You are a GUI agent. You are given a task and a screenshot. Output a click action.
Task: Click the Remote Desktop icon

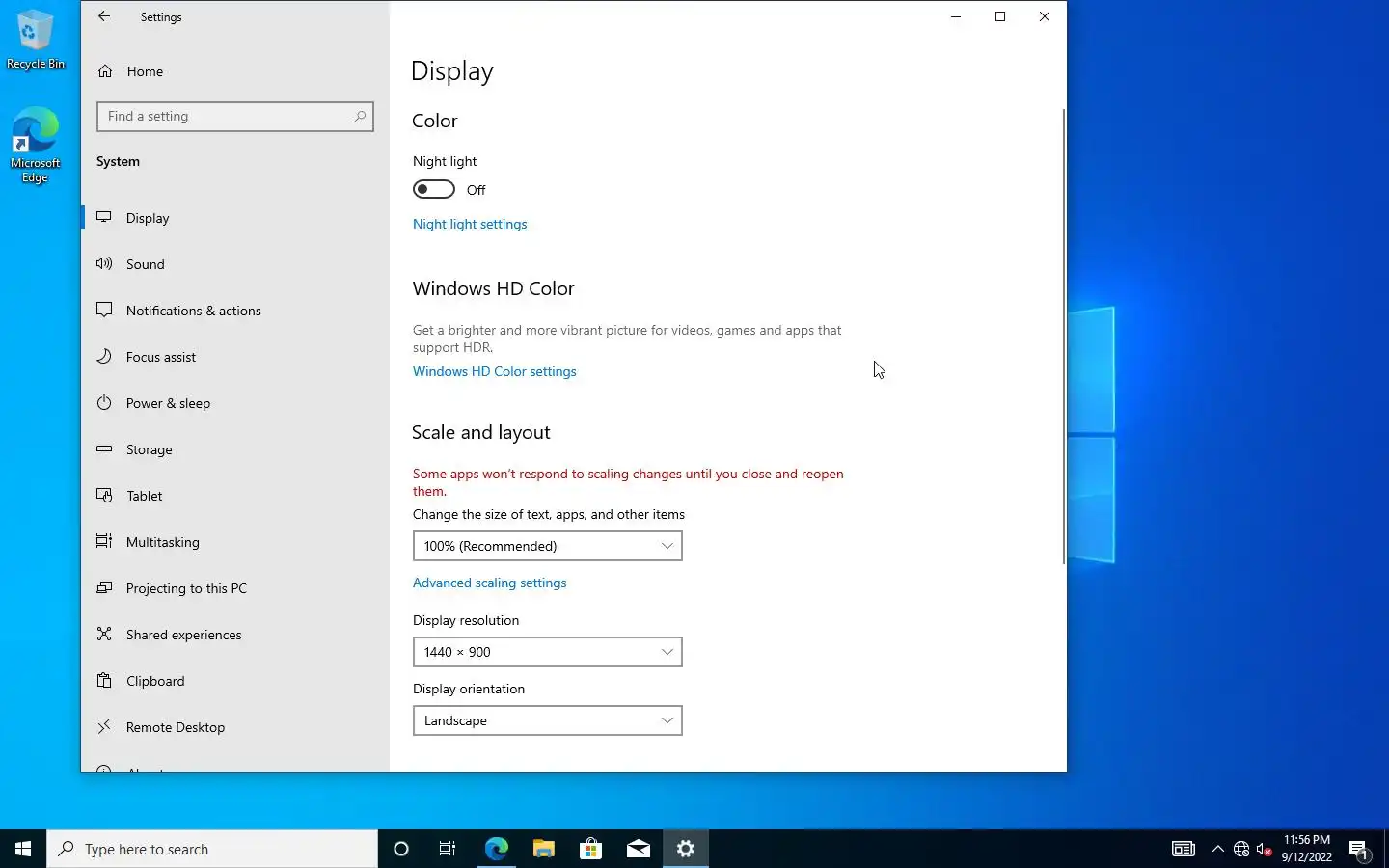coord(104,726)
